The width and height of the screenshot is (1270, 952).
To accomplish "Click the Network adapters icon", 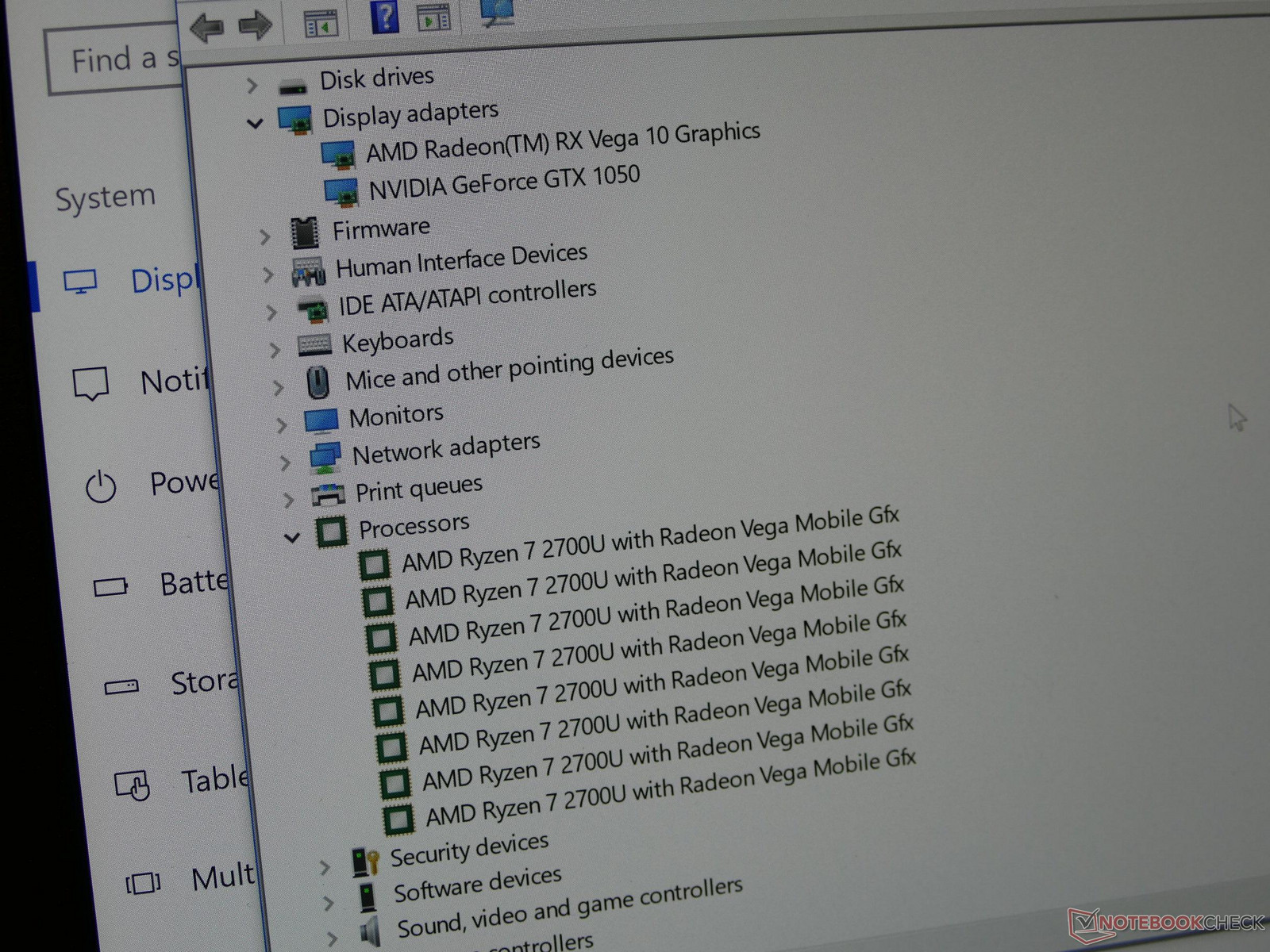I will [x=325, y=457].
